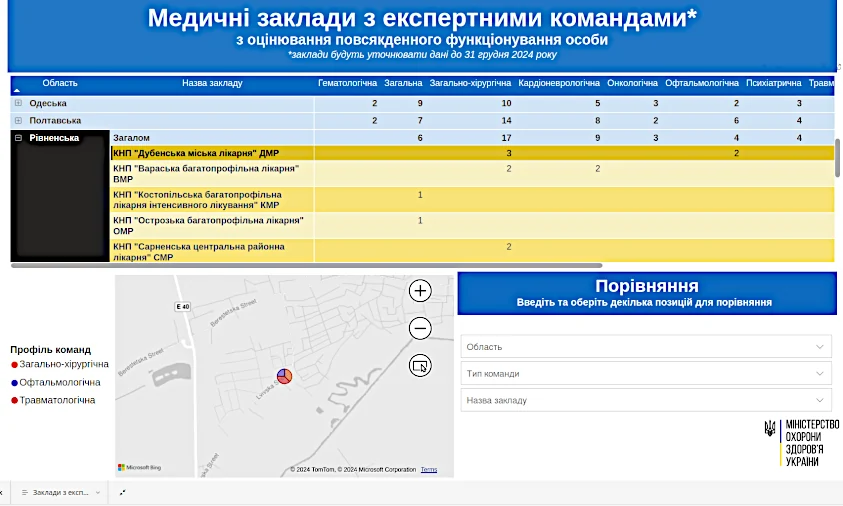843x506 pixels.
Task: Click value 10 in the Одеська row
Action: click(506, 103)
